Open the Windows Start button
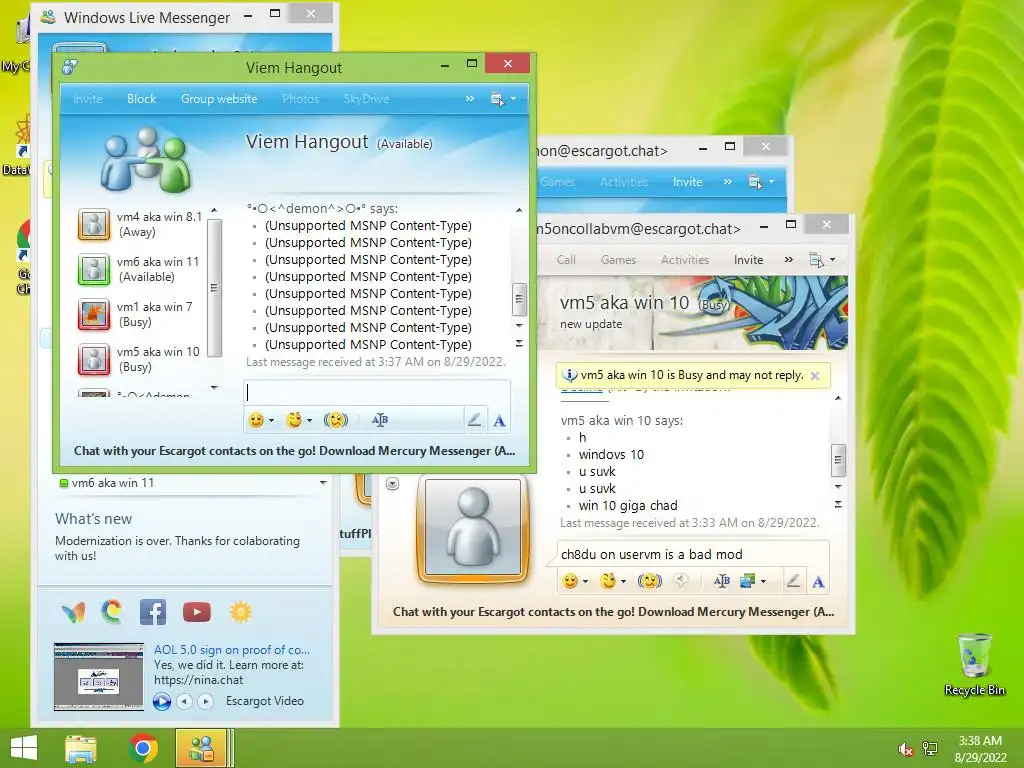 pos(24,748)
